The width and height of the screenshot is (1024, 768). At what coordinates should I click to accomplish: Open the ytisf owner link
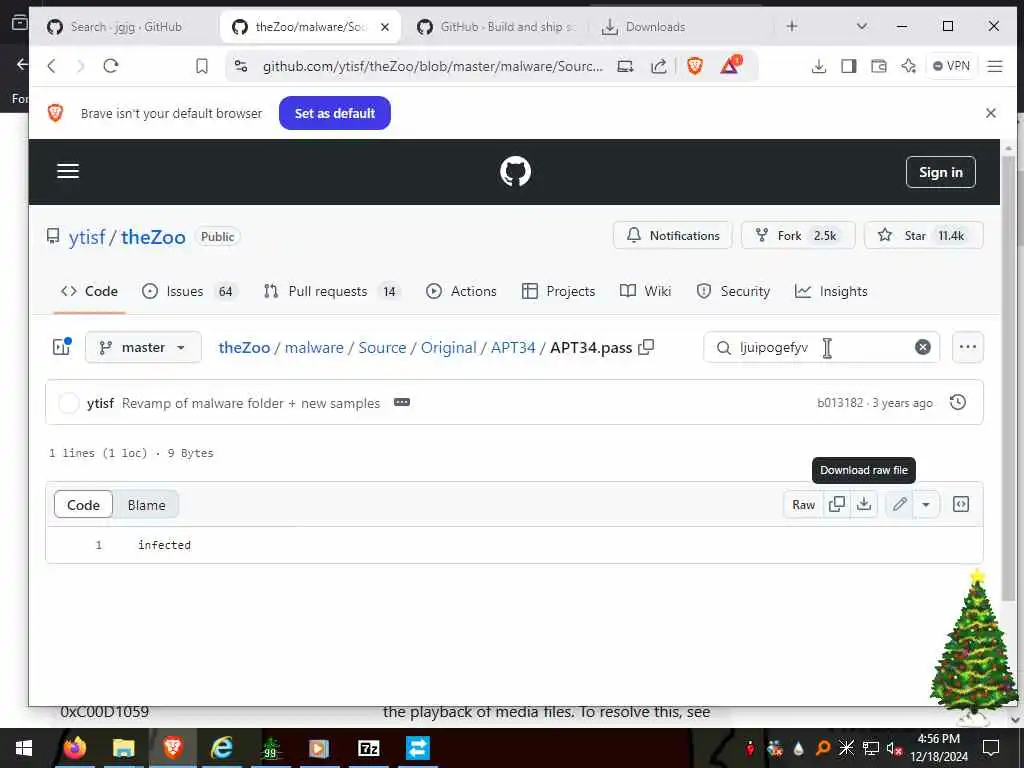[87, 237]
